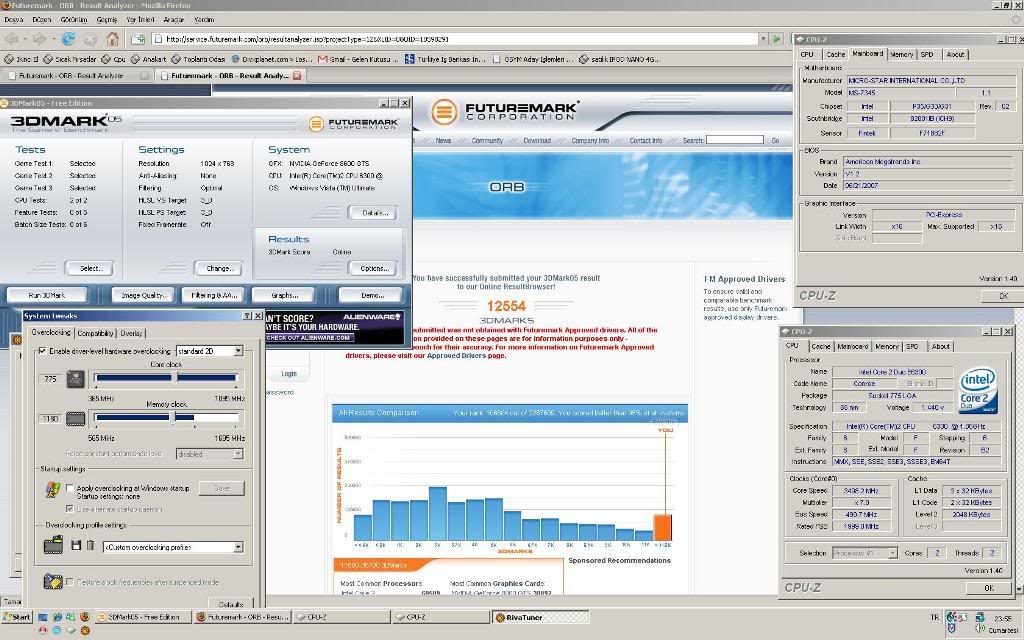Open the standard 2D mode dropdown
Image resolution: width=1024 pixels, height=640 pixels.
(238, 351)
